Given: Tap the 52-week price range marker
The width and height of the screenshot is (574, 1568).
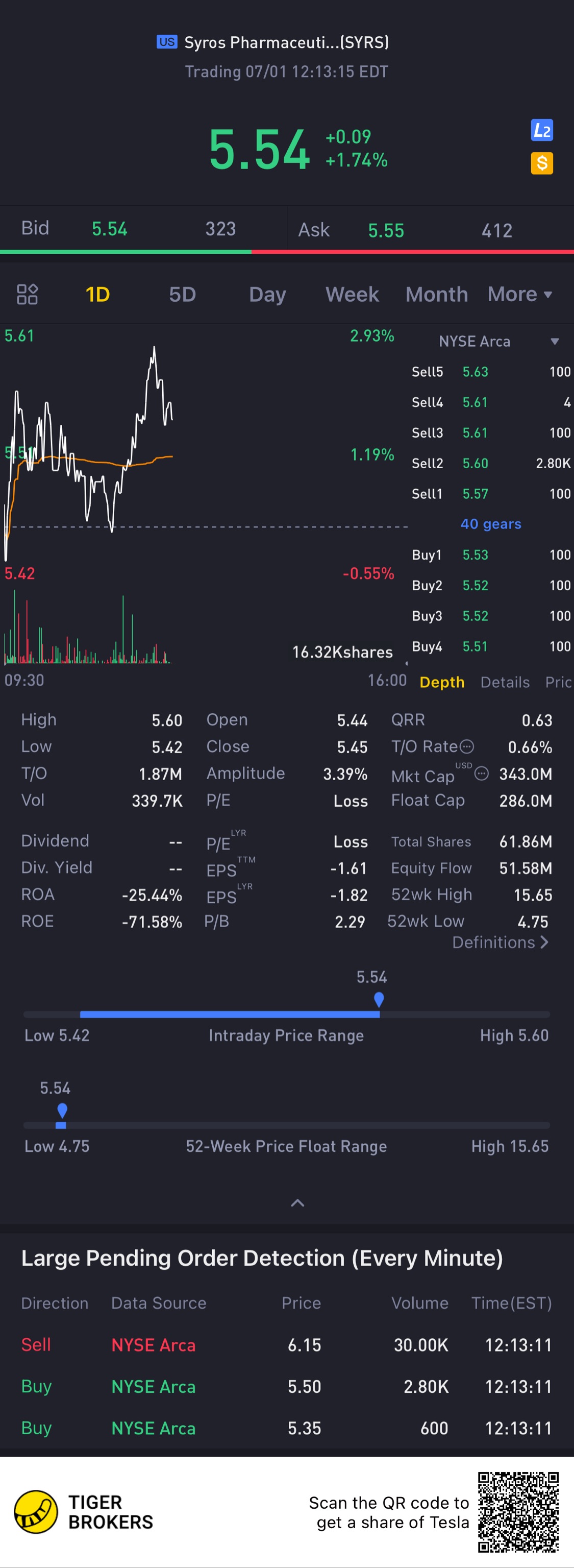Looking at the screenshot, I should point(61,1111).
